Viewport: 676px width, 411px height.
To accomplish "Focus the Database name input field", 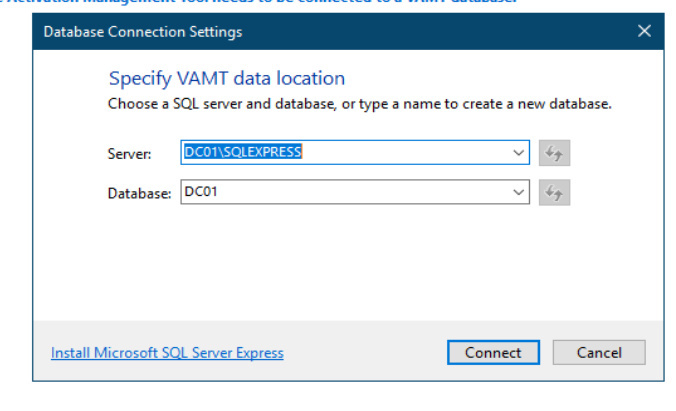I will [400, 192].
